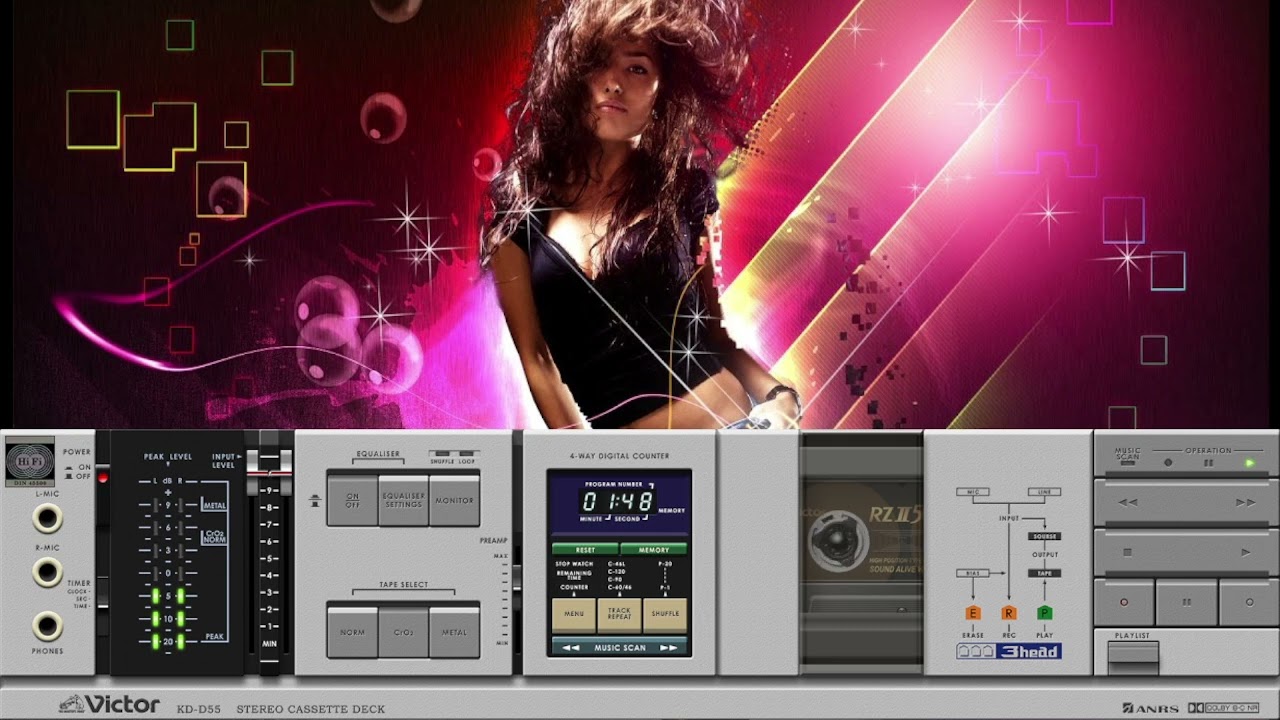This screenshot has height=720, width=1280.
Task: Toggle the Loop indicator switch
Action: [x=466, y=454]
